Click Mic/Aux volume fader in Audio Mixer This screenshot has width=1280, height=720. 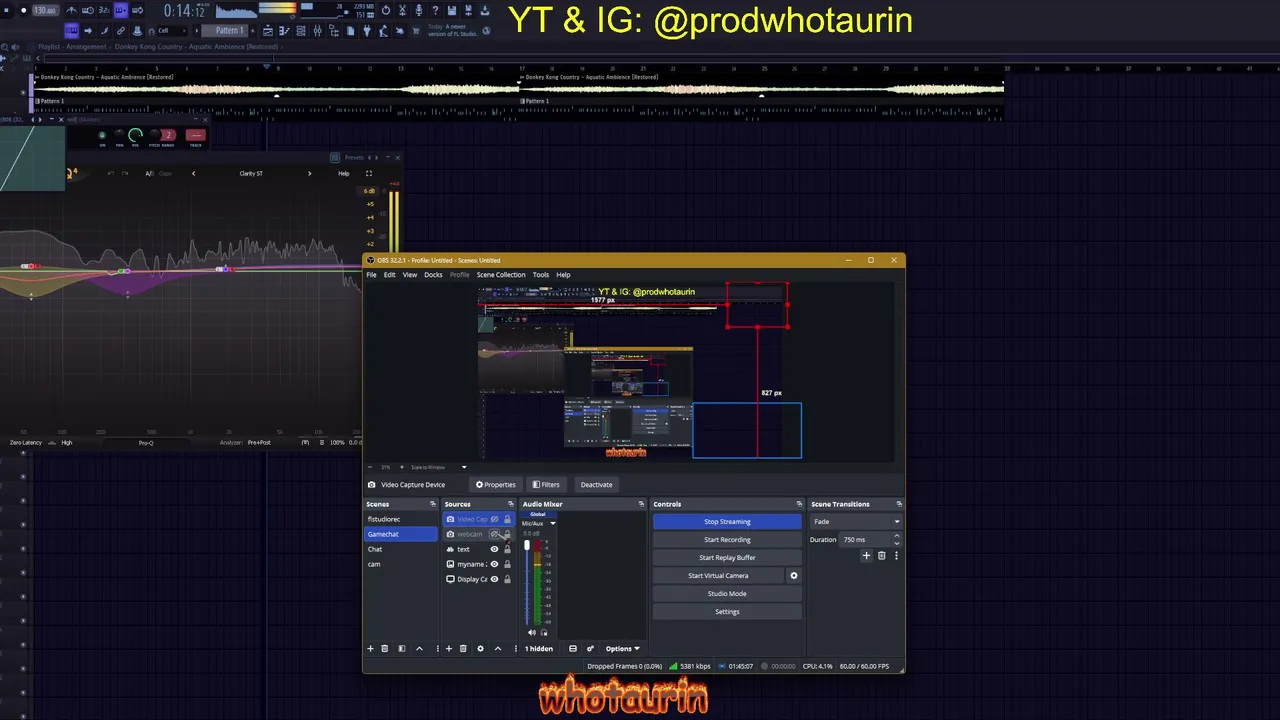point(527,546)
